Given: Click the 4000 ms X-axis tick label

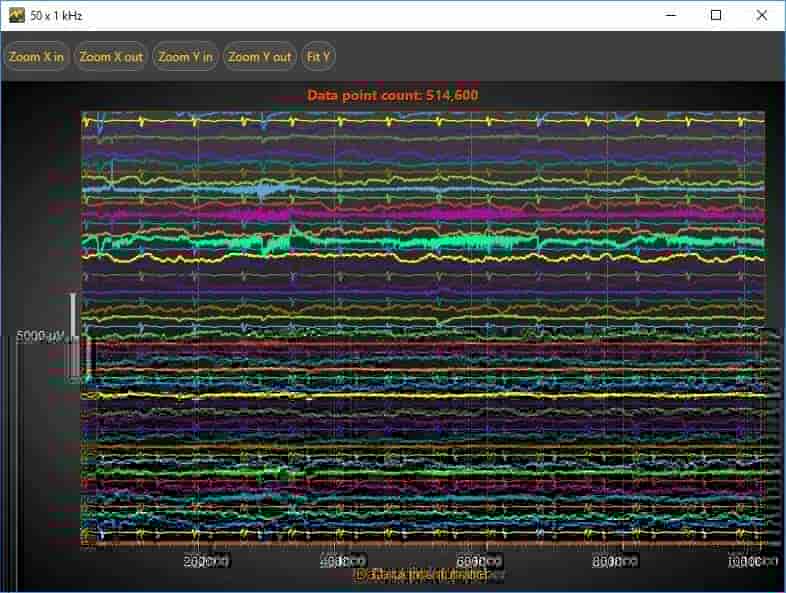Looking at the screenshot, I should [x=343, y=561].
